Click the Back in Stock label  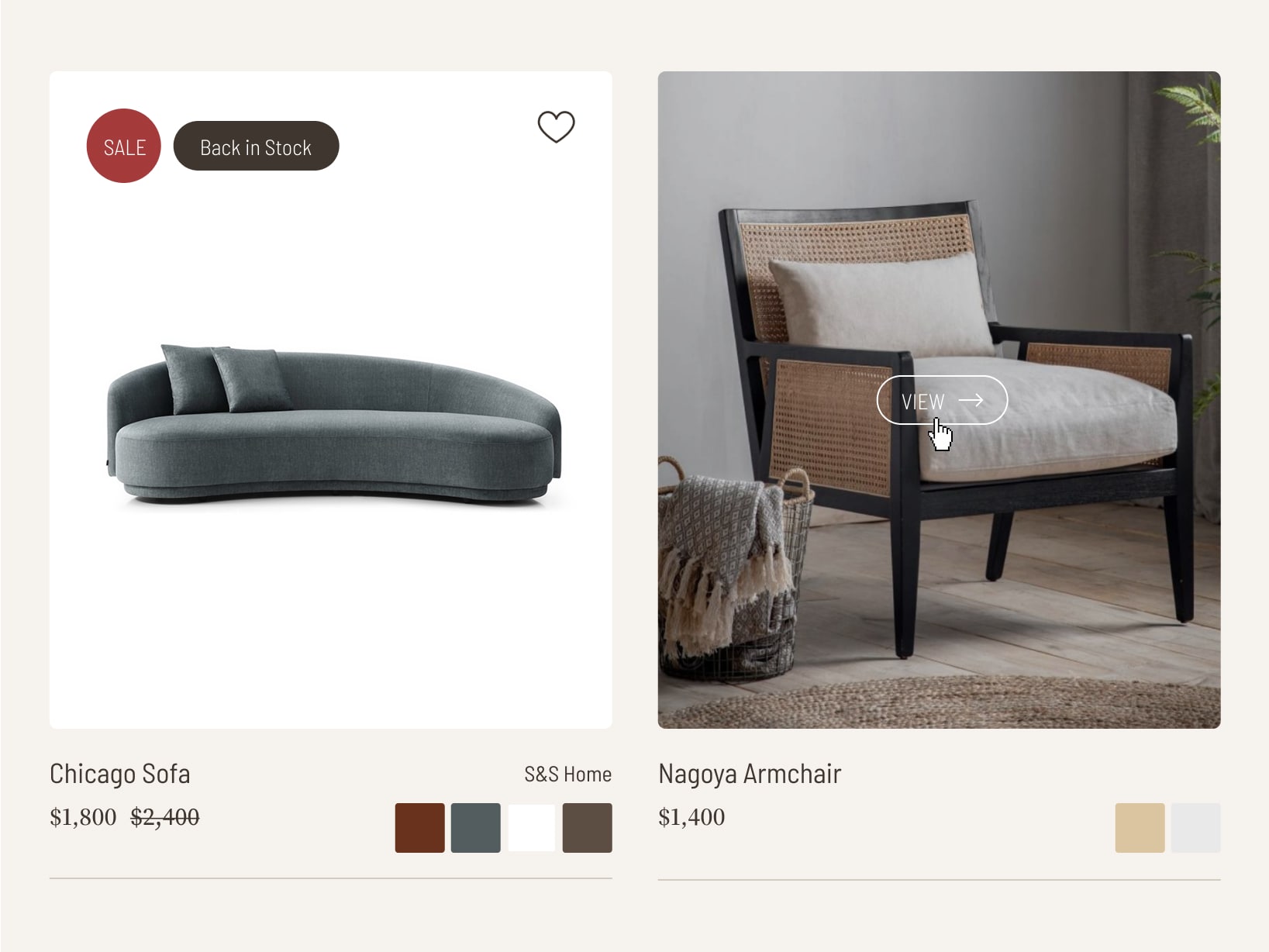[256, 146]
